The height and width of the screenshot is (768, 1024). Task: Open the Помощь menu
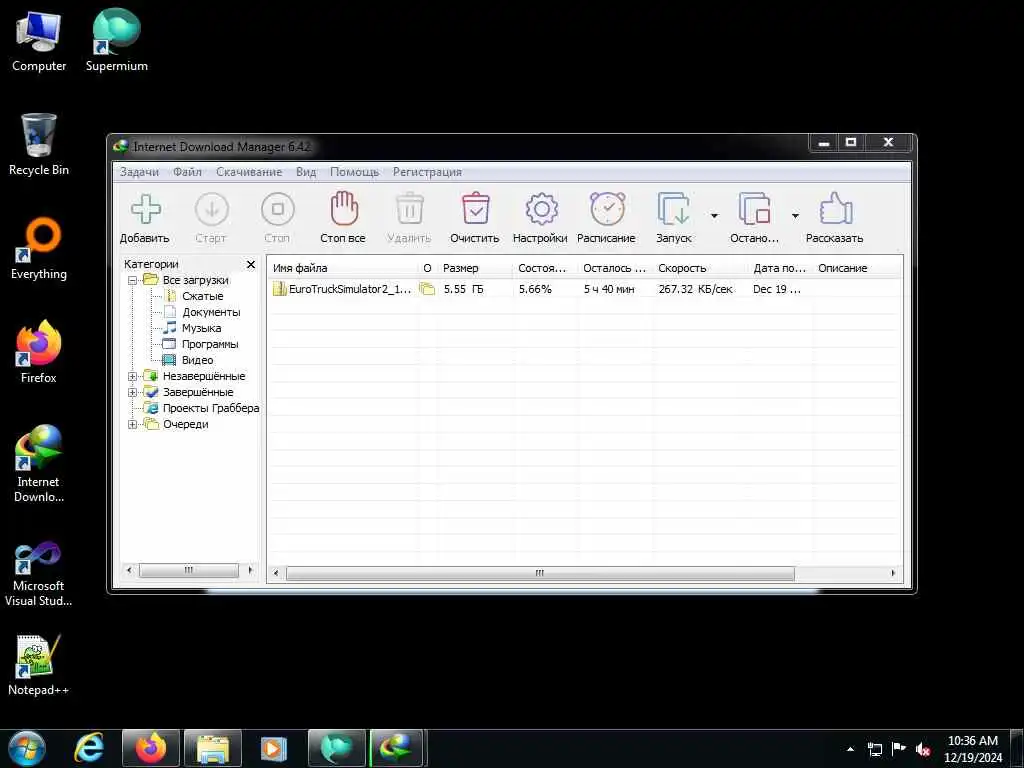354,172
